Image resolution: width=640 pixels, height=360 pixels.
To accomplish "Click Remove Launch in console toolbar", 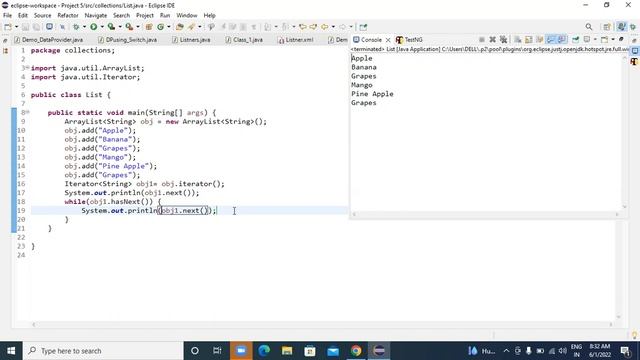I will point(493,40).
